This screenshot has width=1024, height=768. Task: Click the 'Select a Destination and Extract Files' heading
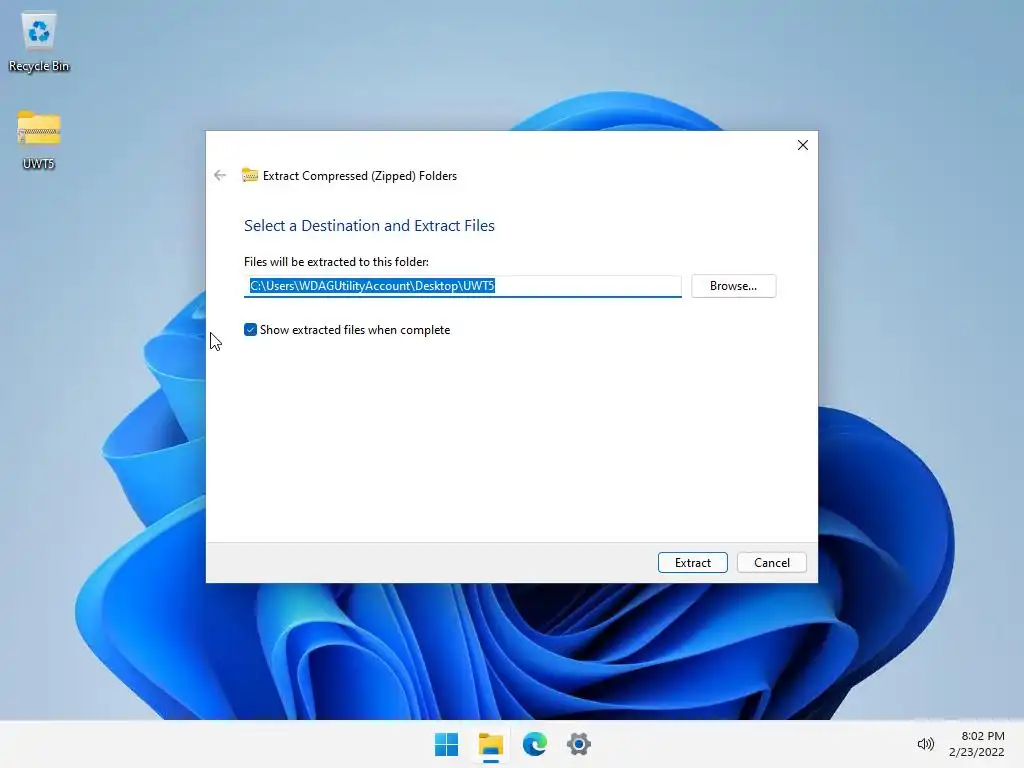click(369, 225)
